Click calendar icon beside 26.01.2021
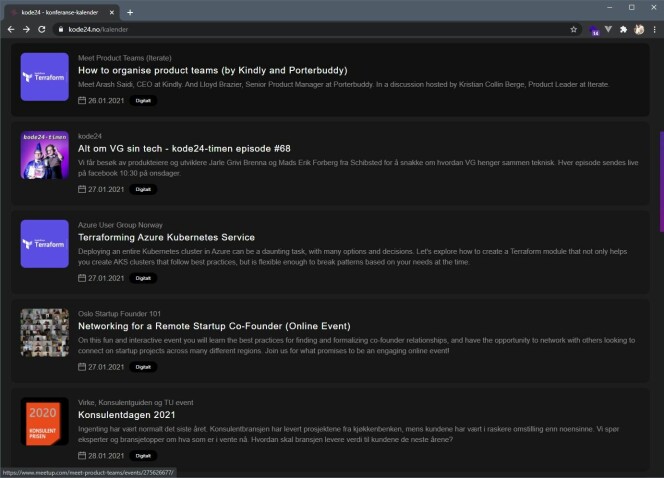Image resolution: width=664 pixels, height=478 pixels. 82,100
